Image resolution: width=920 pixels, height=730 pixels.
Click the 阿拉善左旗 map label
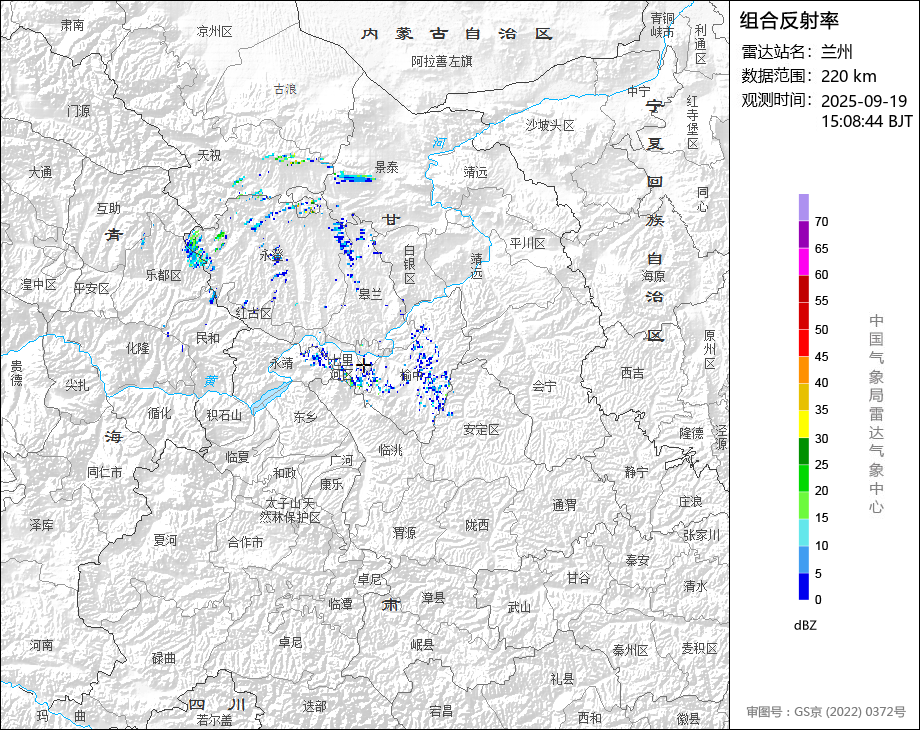point(441,61)
